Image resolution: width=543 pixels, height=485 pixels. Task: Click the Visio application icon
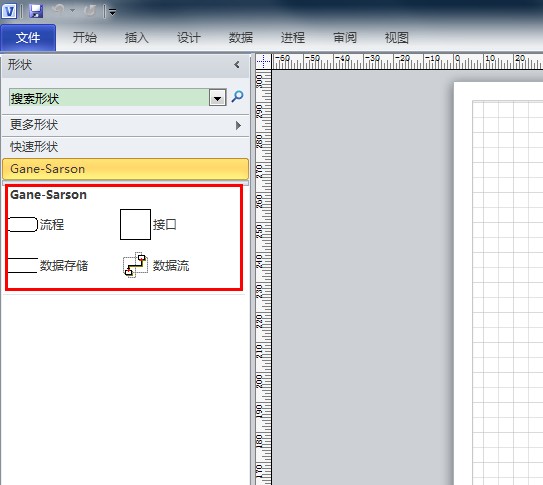pyautogui.click(x=9, y=11)
